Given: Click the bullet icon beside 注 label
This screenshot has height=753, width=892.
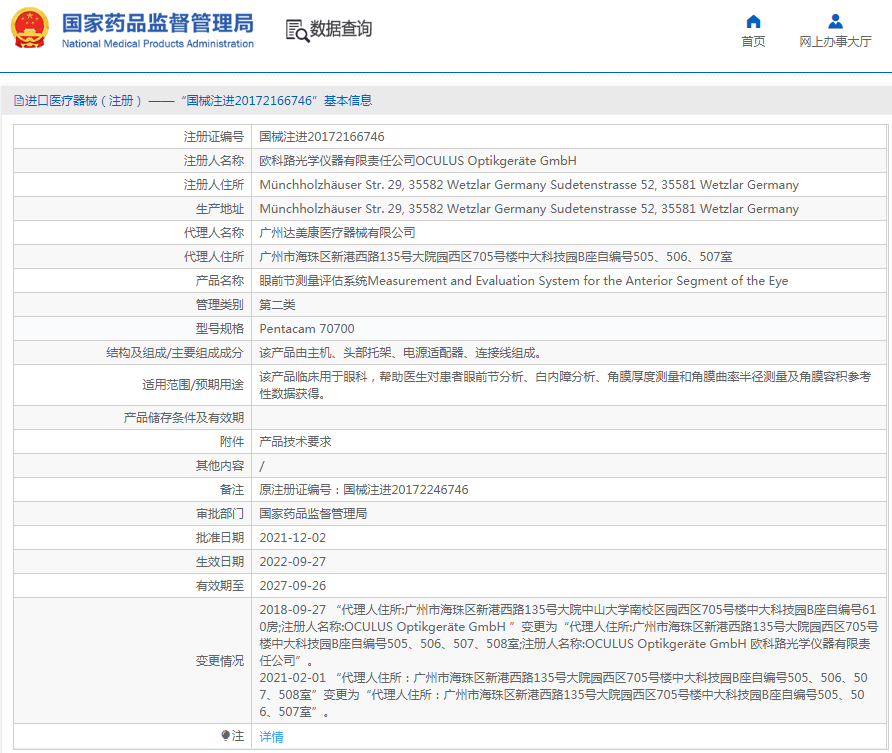Looking at the screenshot, I should click(226, 736).
